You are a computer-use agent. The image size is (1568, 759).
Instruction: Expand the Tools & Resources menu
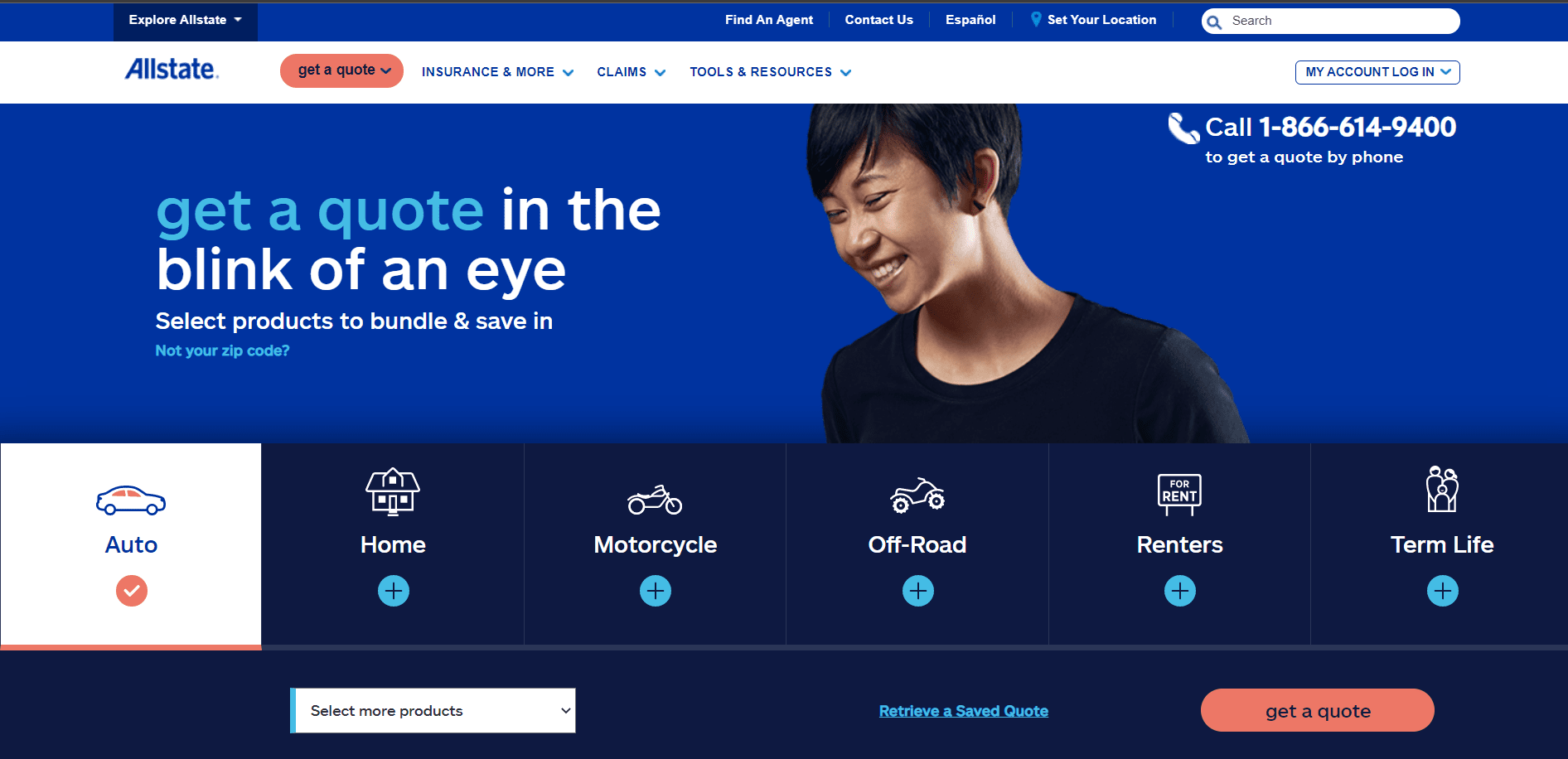(x=771, y=72)
